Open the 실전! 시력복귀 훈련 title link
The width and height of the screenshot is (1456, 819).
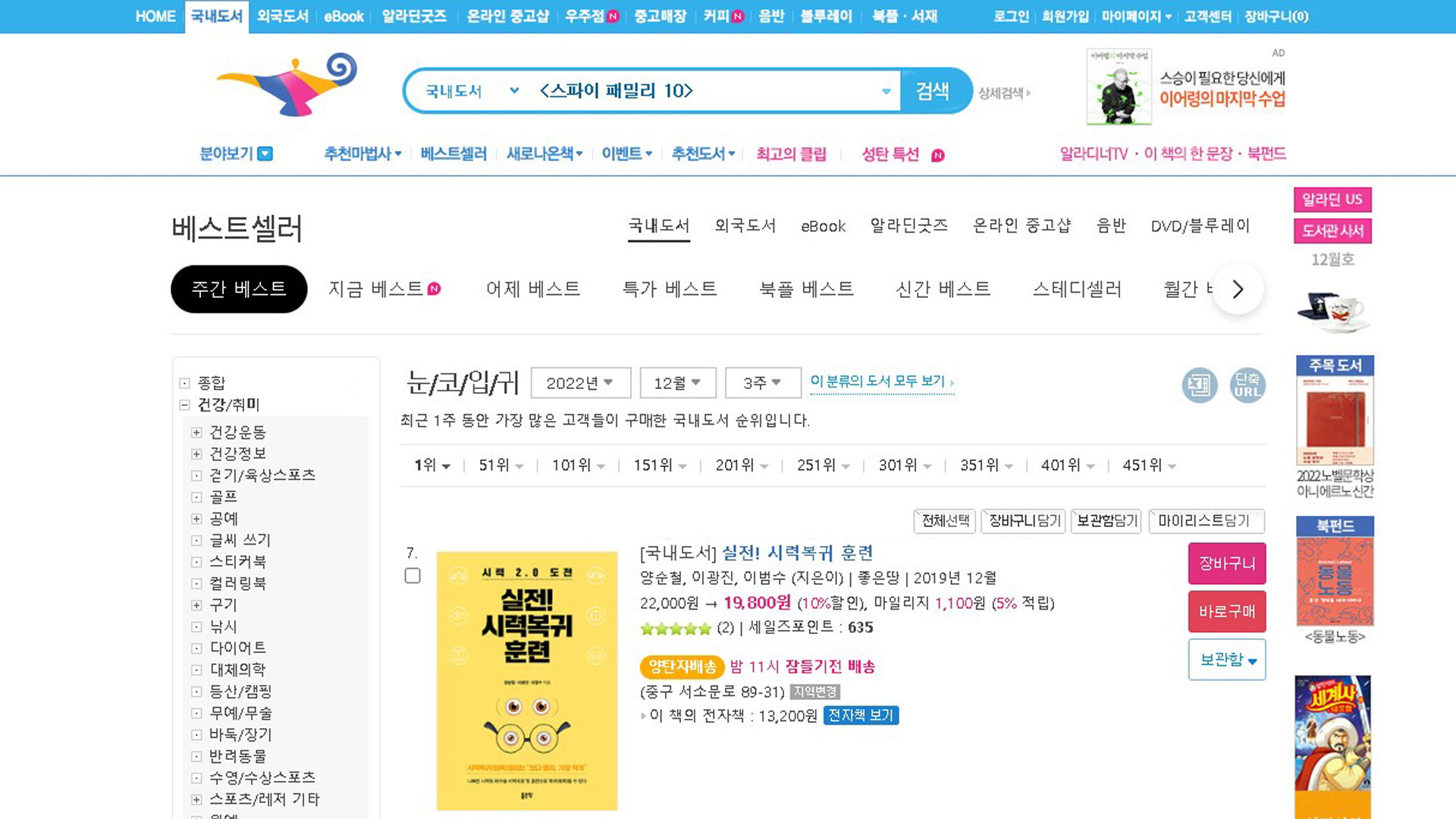[797, 553]
